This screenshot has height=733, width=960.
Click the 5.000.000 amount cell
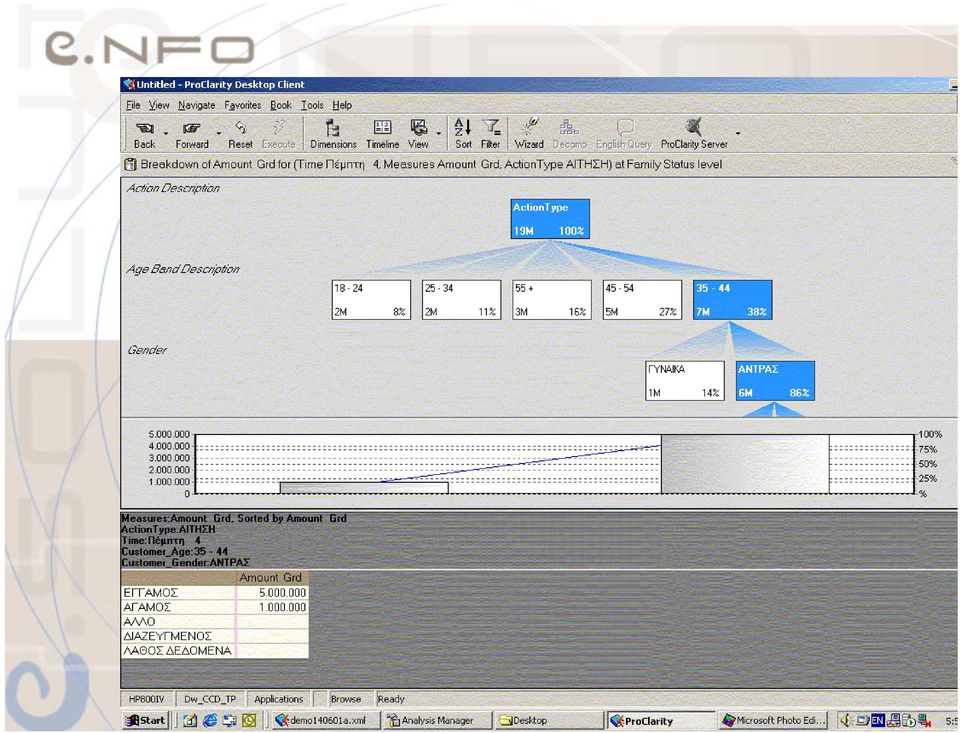click(x=272, y=593)
